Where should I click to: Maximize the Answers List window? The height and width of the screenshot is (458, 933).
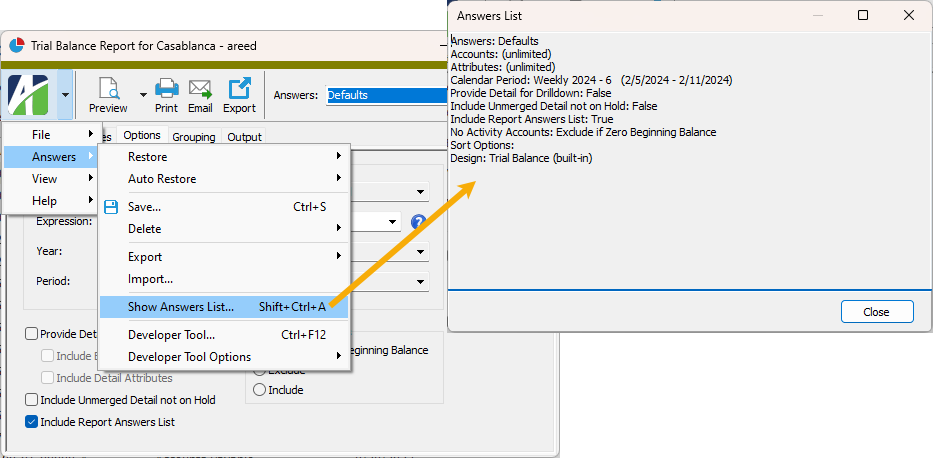[x=863, y=15]
